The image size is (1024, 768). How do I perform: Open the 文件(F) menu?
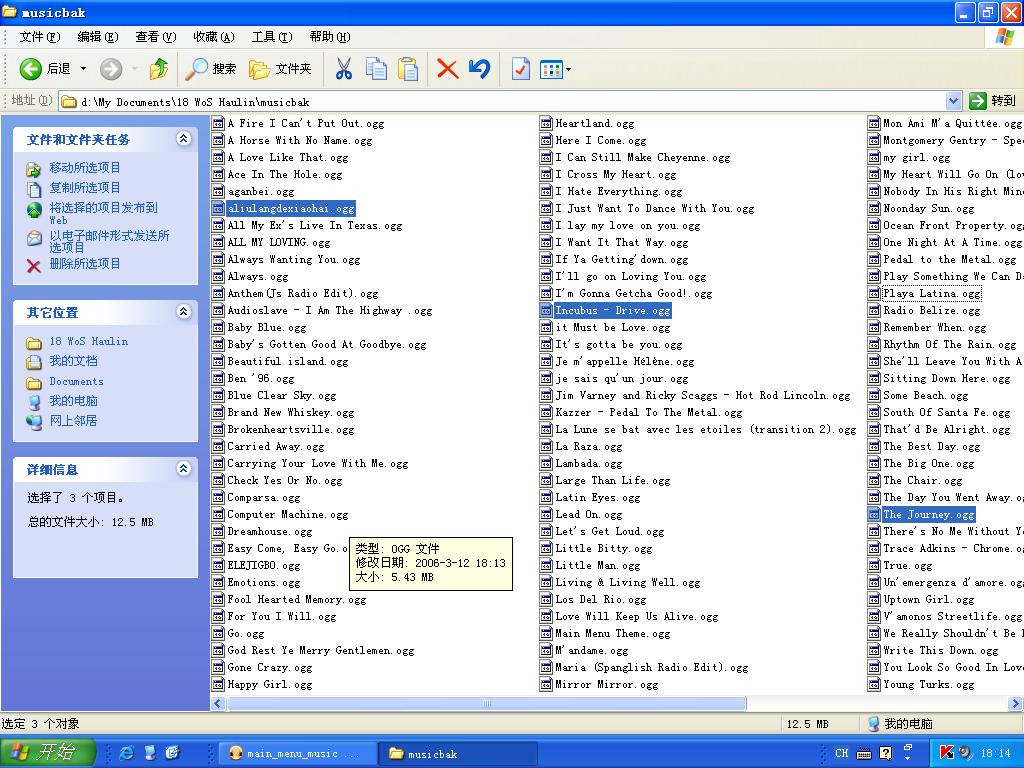[39, 37]
